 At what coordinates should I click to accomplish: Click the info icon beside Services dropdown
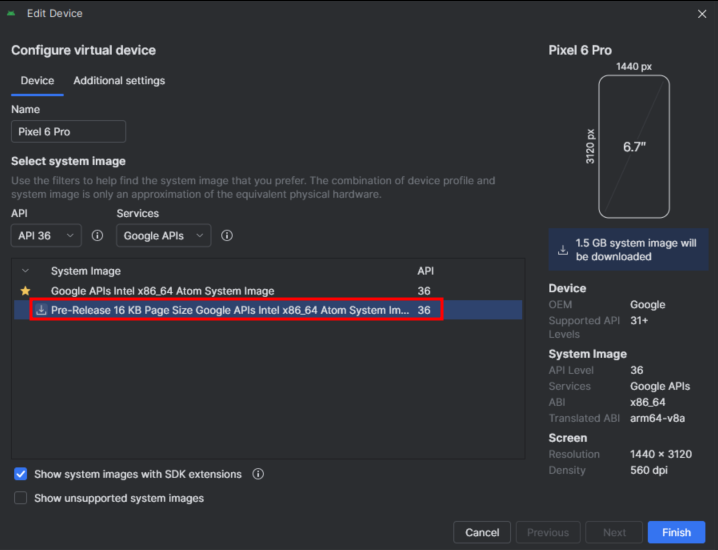227,235
